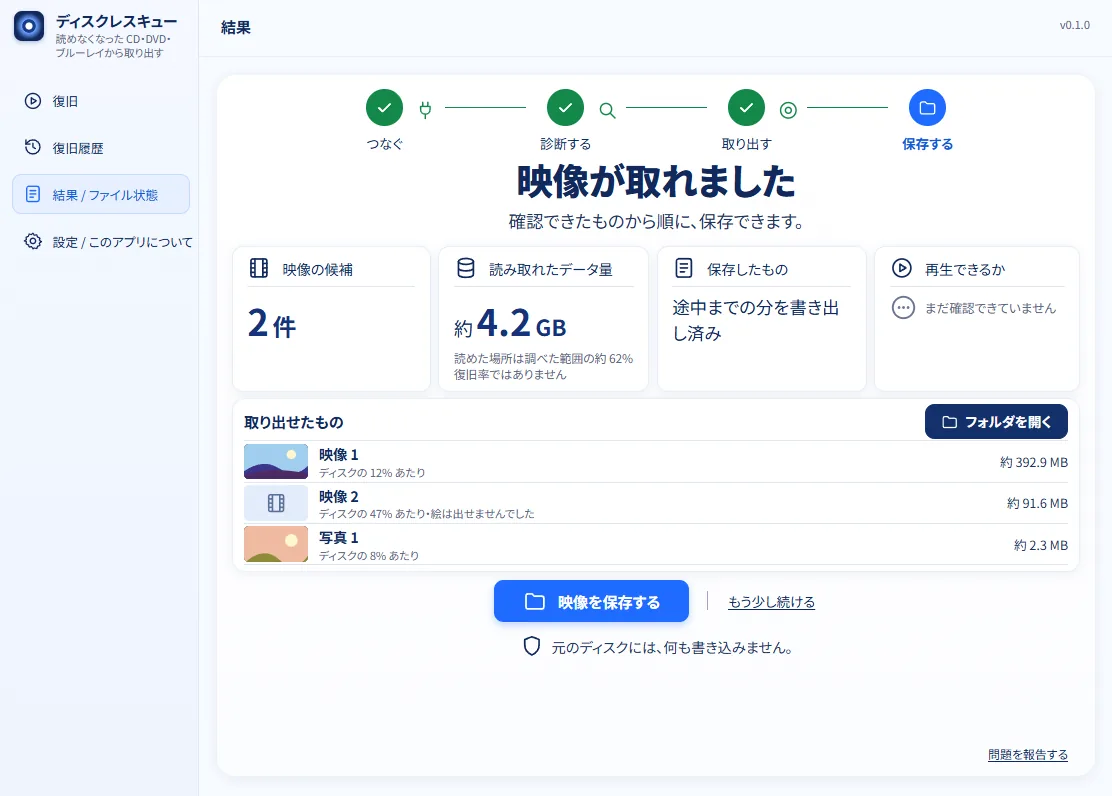The height and width of the screenshot is (796, 1112).
Task: Click the shield icon beside 元のディスクには
Action: [x=532, y=646]
